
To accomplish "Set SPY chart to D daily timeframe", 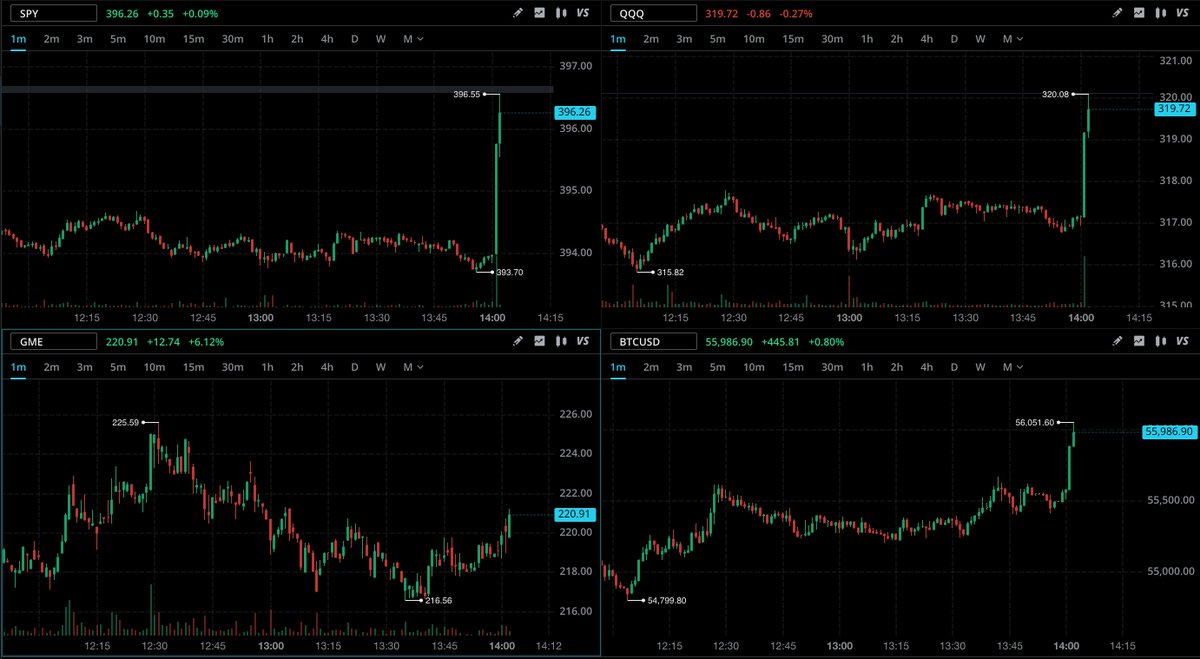I will click(x=354, y=38).
